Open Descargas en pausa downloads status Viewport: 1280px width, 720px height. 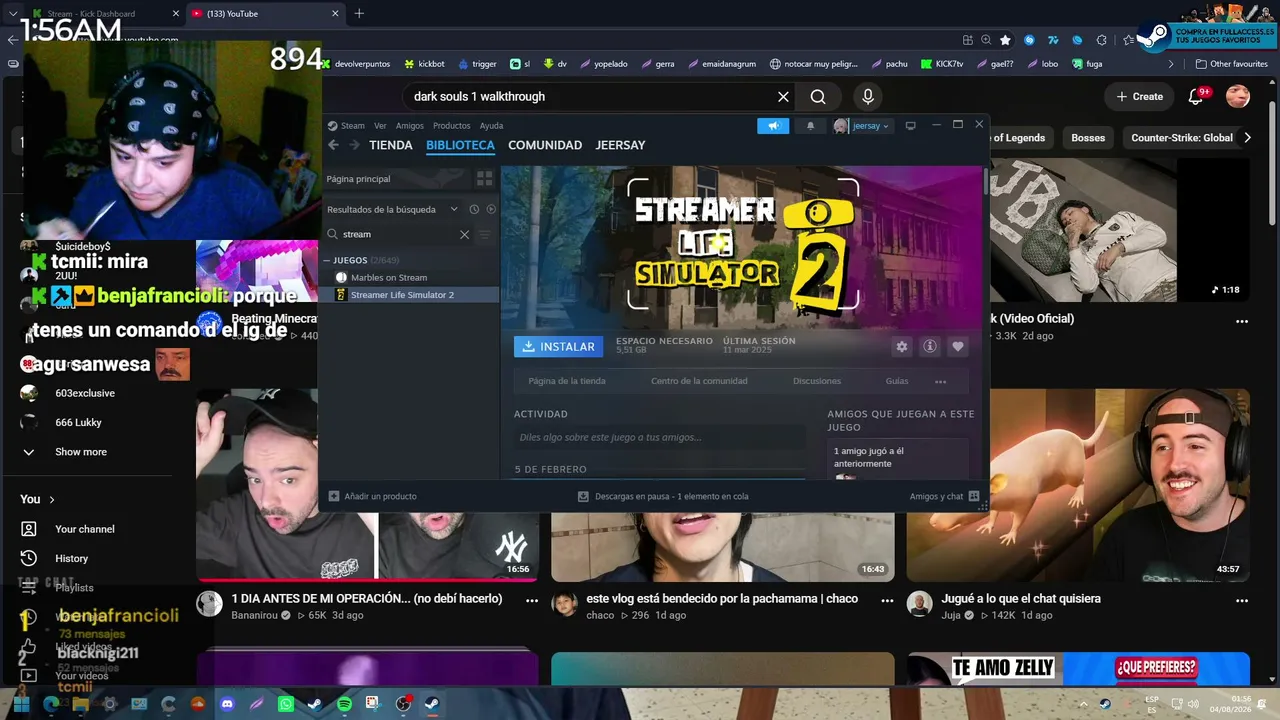[663, 496]
